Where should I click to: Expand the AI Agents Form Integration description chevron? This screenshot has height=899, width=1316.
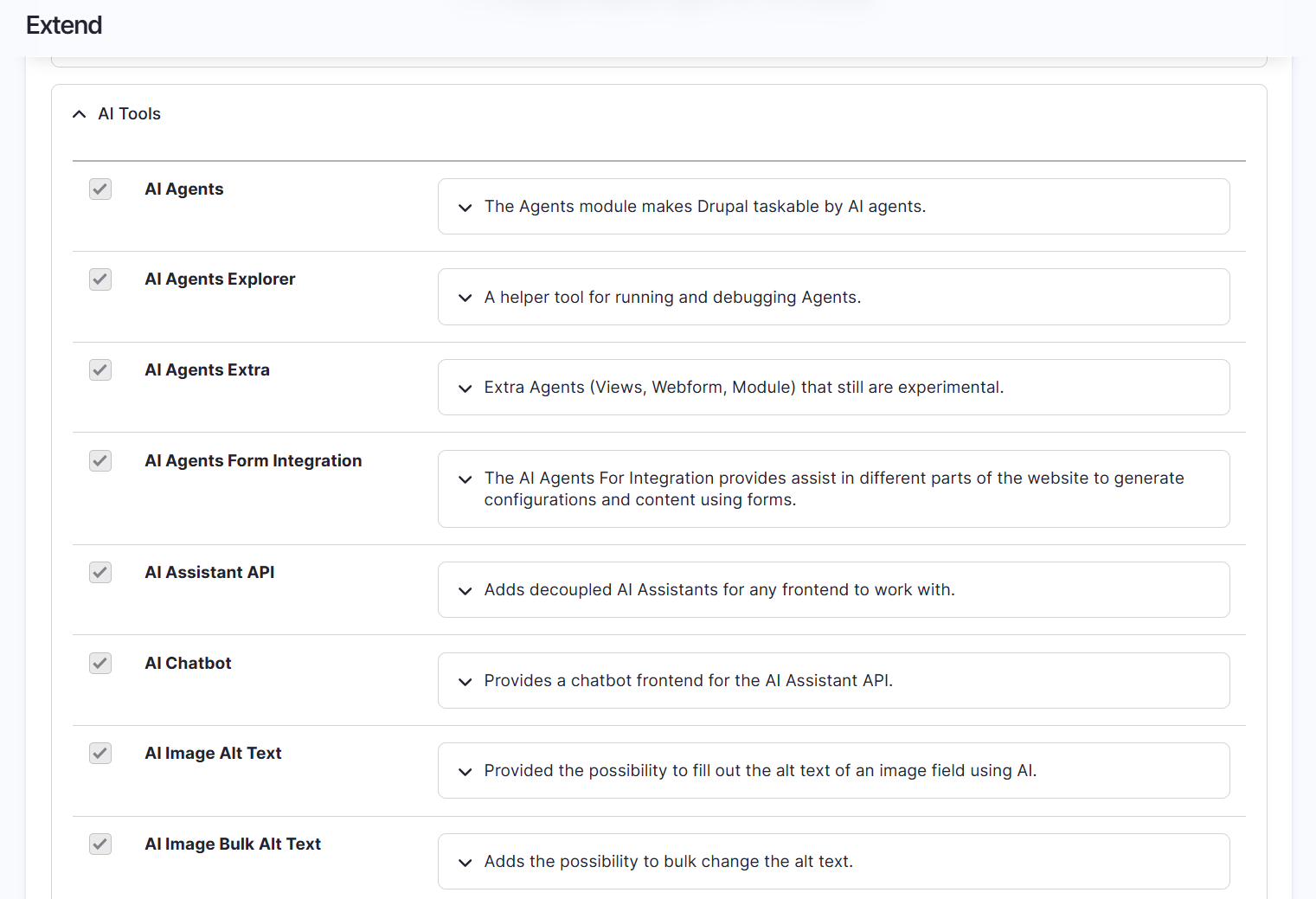pos(465,479)
